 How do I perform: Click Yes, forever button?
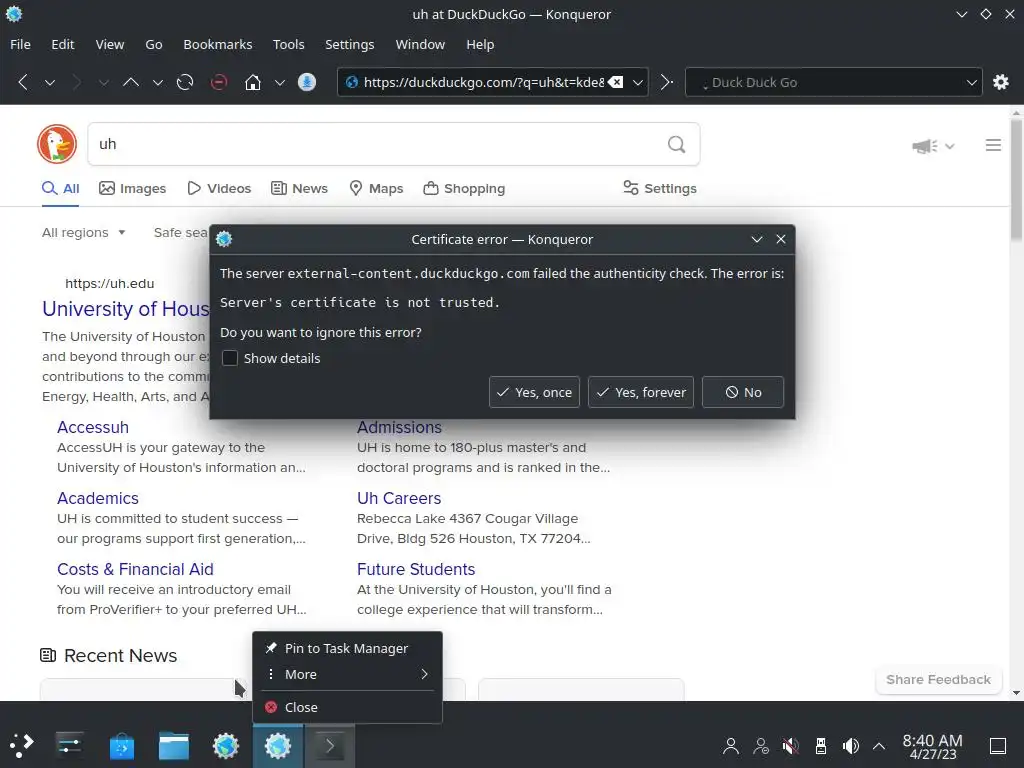click(x=641, y=392)
